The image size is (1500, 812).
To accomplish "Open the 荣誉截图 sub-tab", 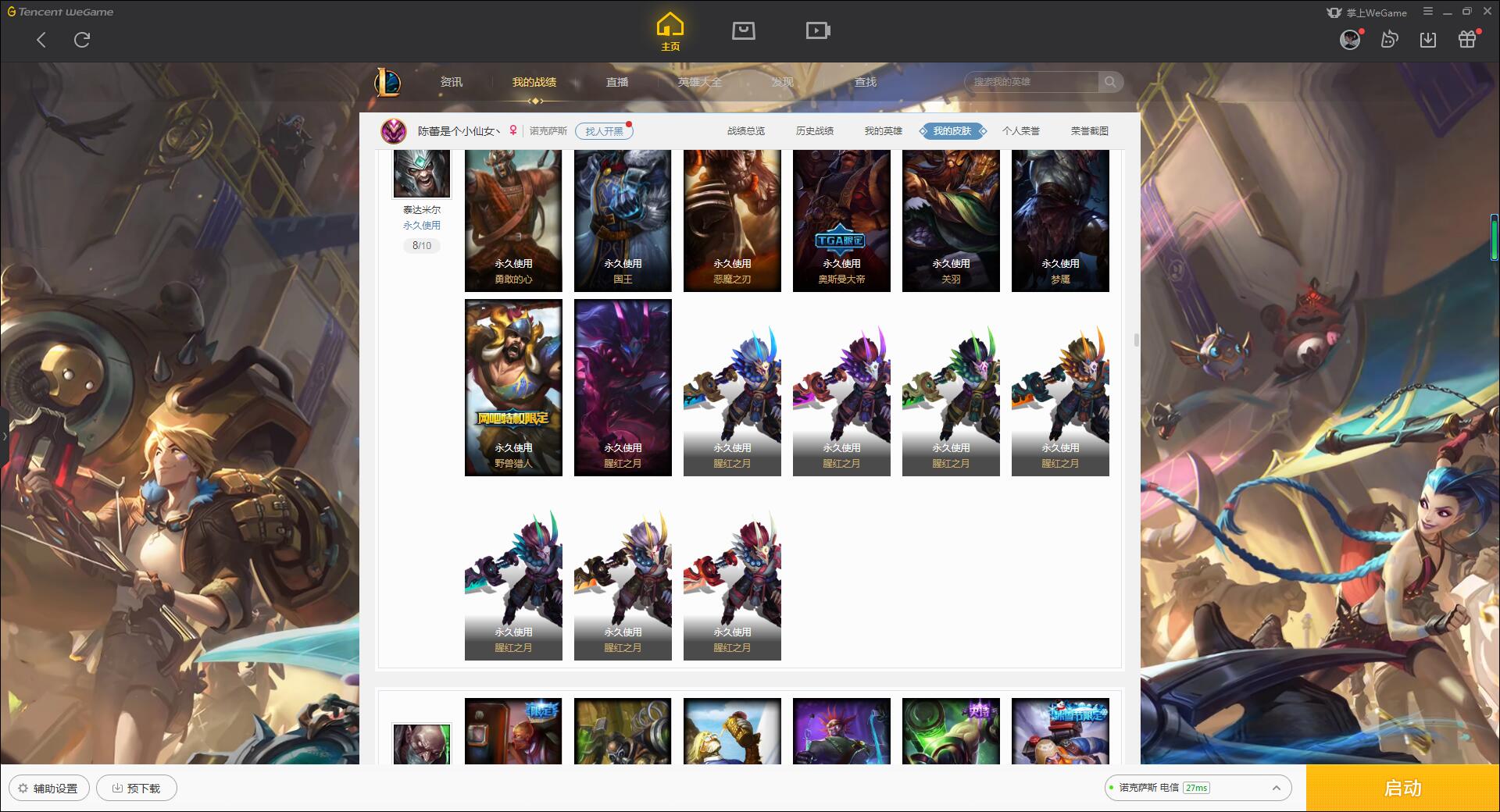I will 1090,131.
